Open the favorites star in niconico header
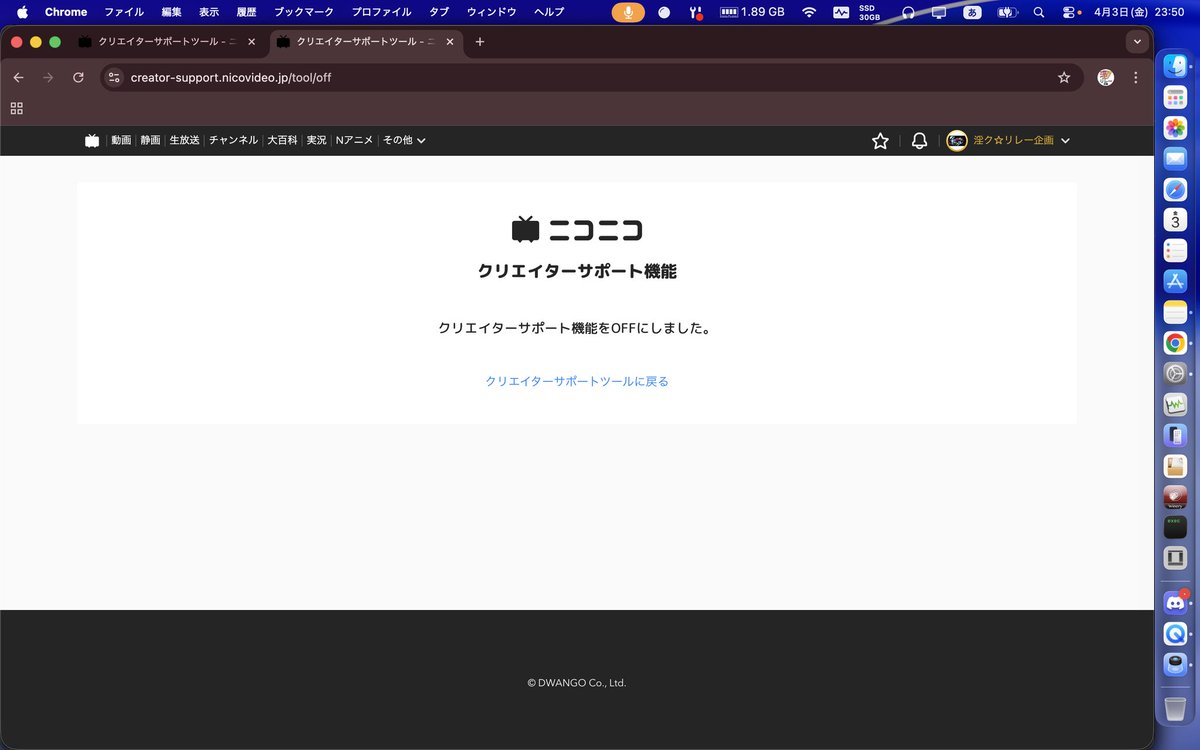Image resolution: width=1200 pixels, height=750 pixels. [880, 141]
